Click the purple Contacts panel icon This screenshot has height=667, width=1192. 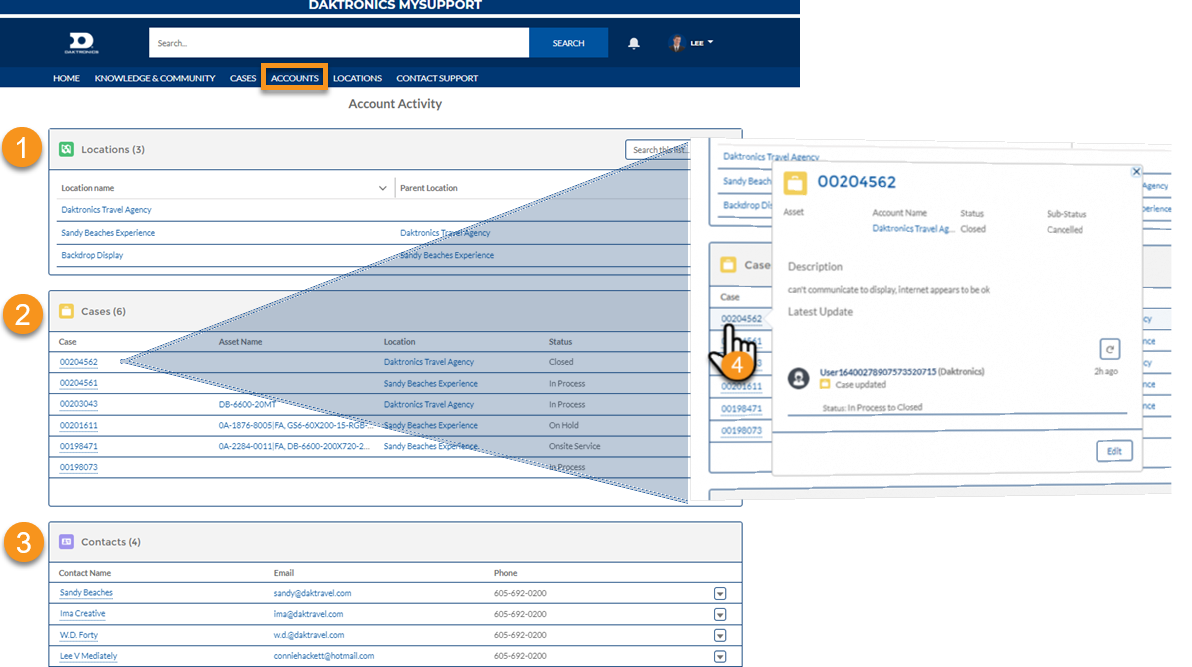click(66, 541)
